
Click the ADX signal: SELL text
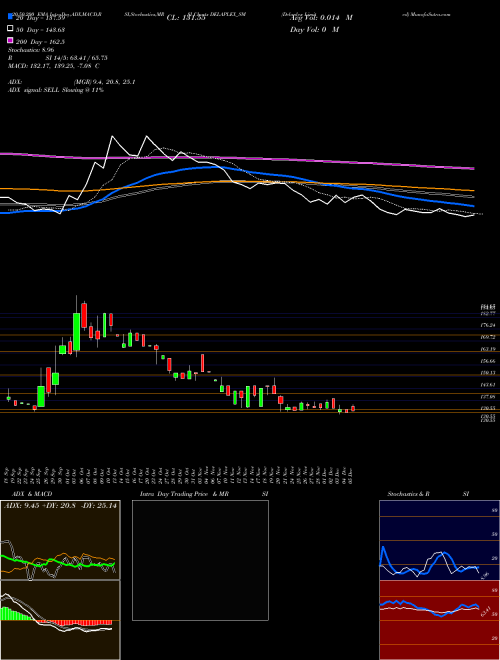[x=56, y=90]
